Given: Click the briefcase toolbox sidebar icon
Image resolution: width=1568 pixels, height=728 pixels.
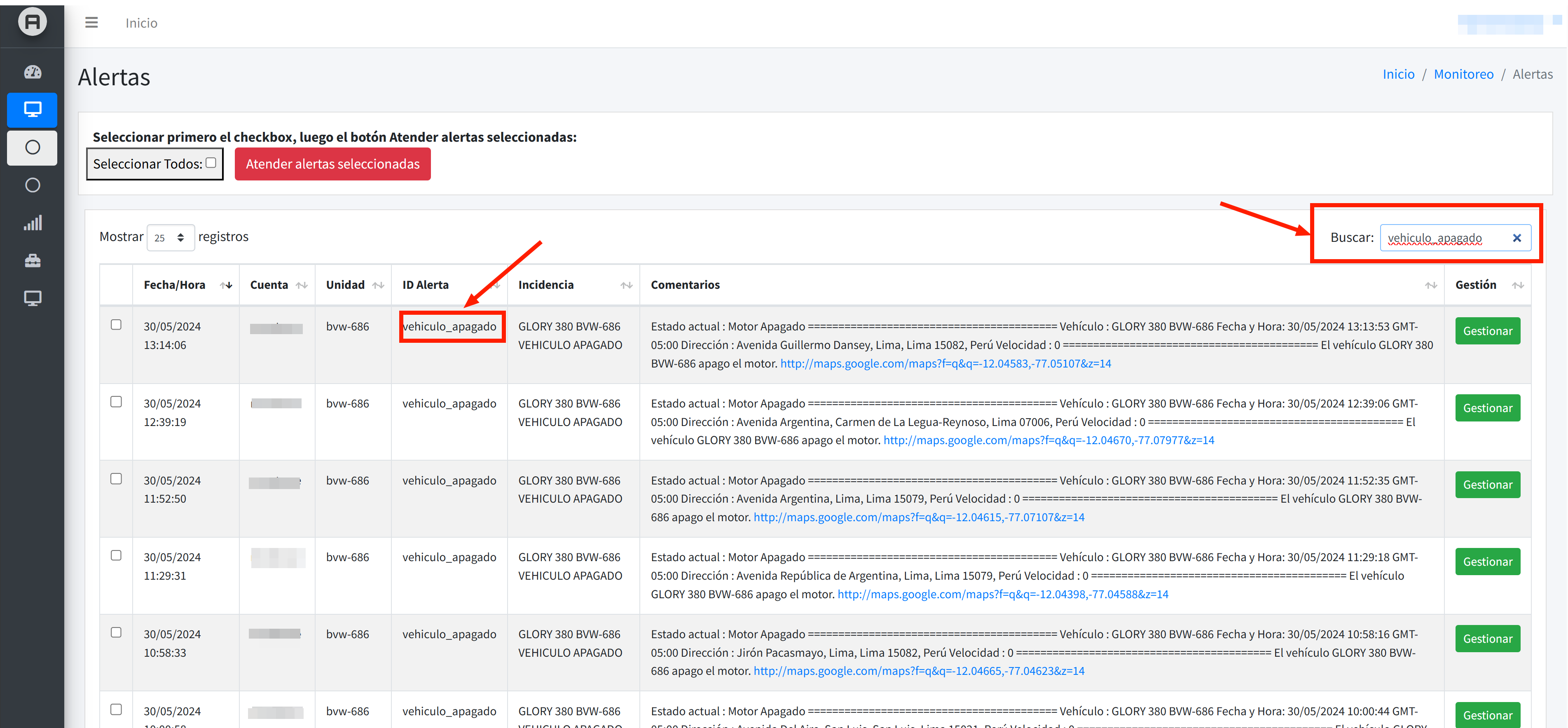Looking at the screenshot, I should pos(32,260).
